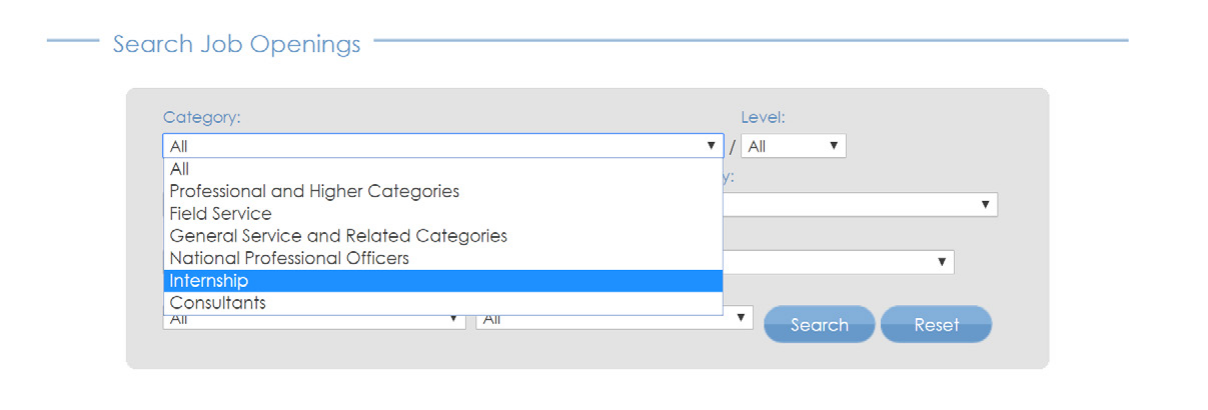Viewport: 1208px width, 410px height.
Task: Click the Category field label
Action: (202, 117)
